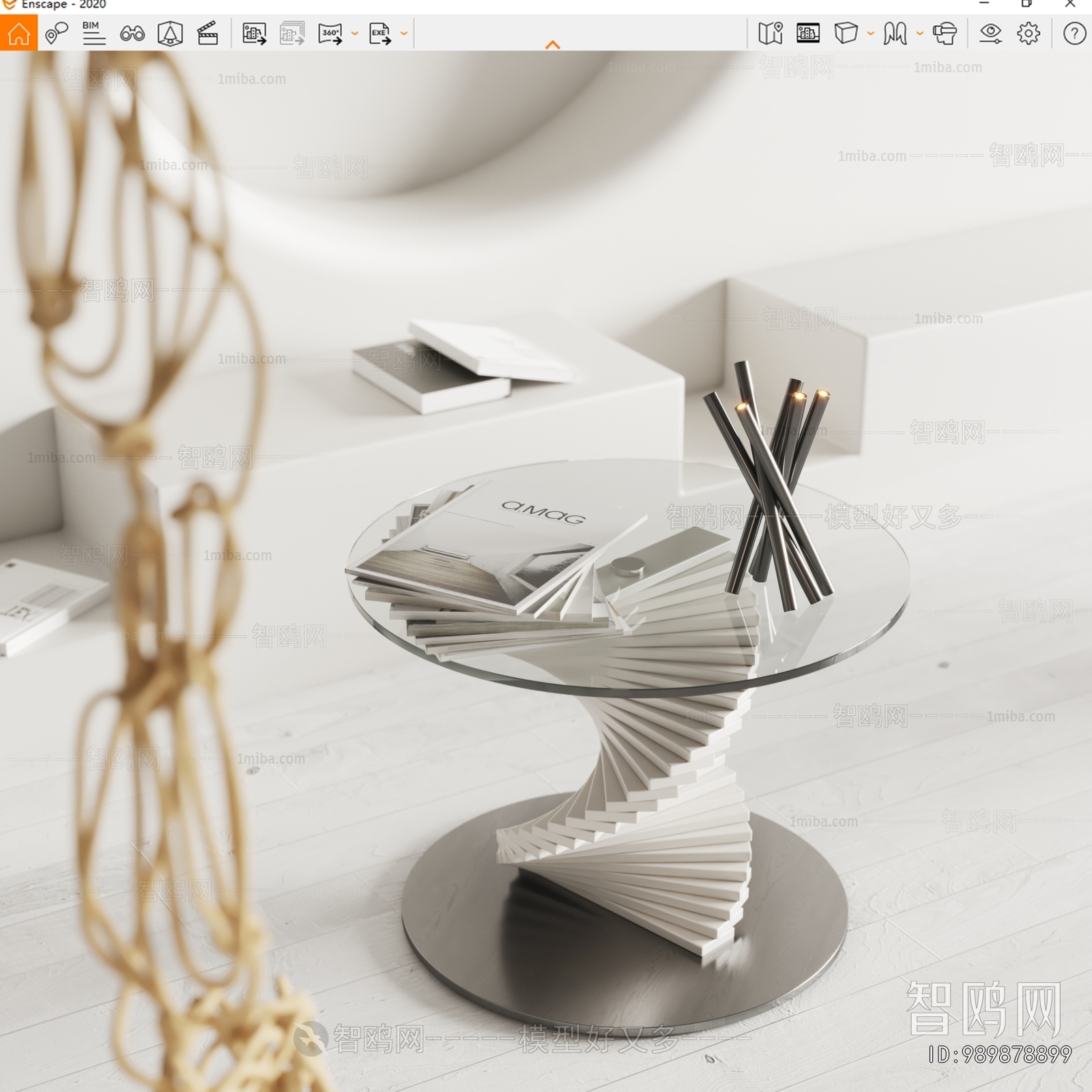This screenshot has width=1092, height=1092.
Task: Open the Help question mark icon
Action: pos(1074,33)
